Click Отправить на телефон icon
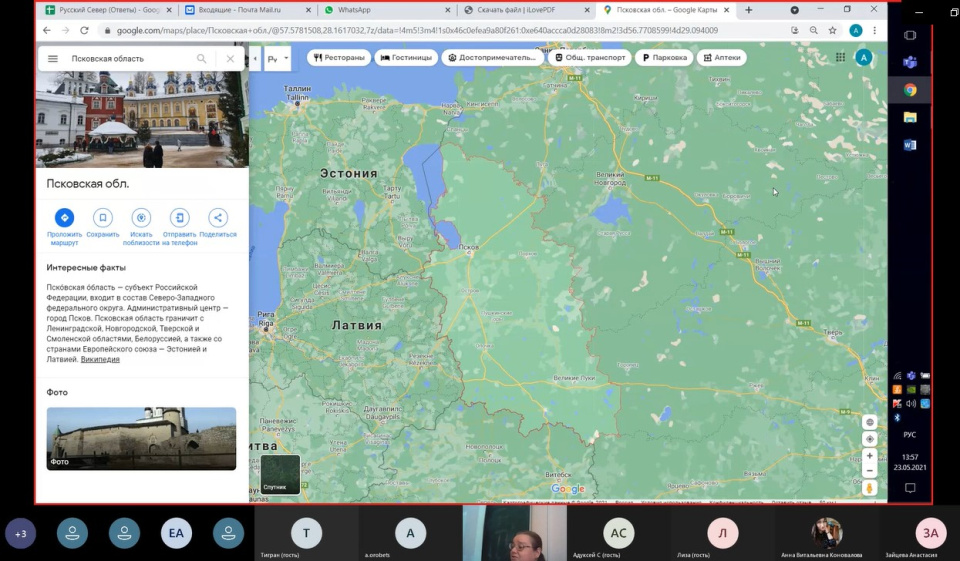Image resolution: width=960 pixels, height=561 pixels. point(179,217)
